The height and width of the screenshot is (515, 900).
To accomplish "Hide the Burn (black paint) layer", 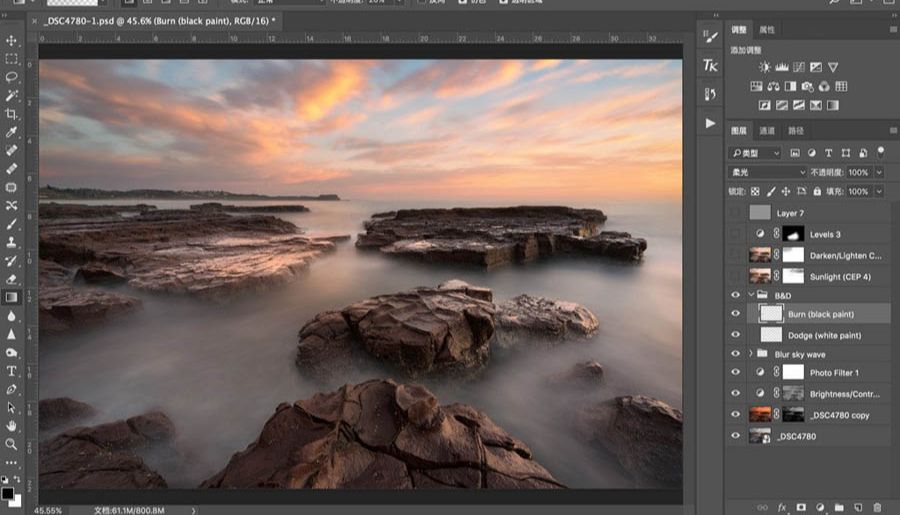I will (735, 314).
